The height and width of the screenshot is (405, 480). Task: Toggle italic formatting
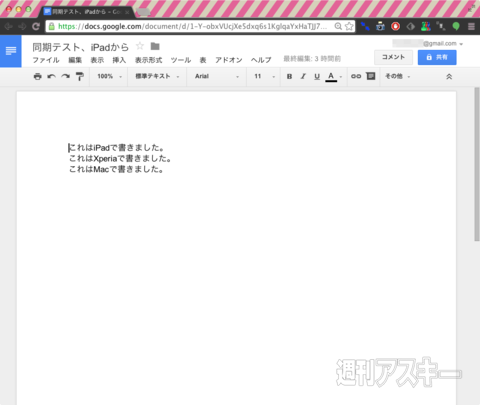pyautogui.click(x=303, y=76)
